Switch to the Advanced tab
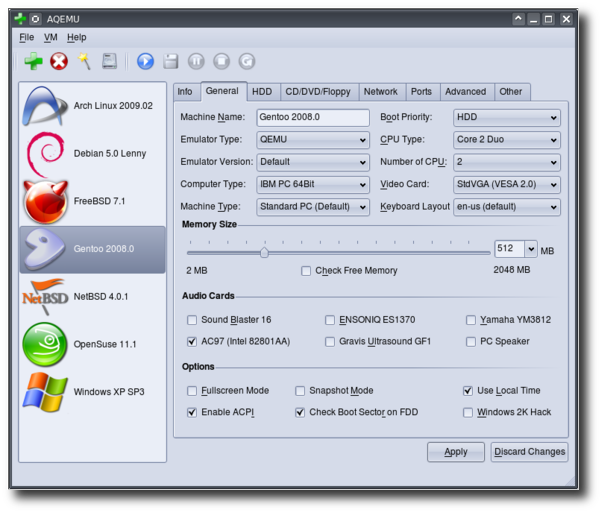 [x=465, y=92]
